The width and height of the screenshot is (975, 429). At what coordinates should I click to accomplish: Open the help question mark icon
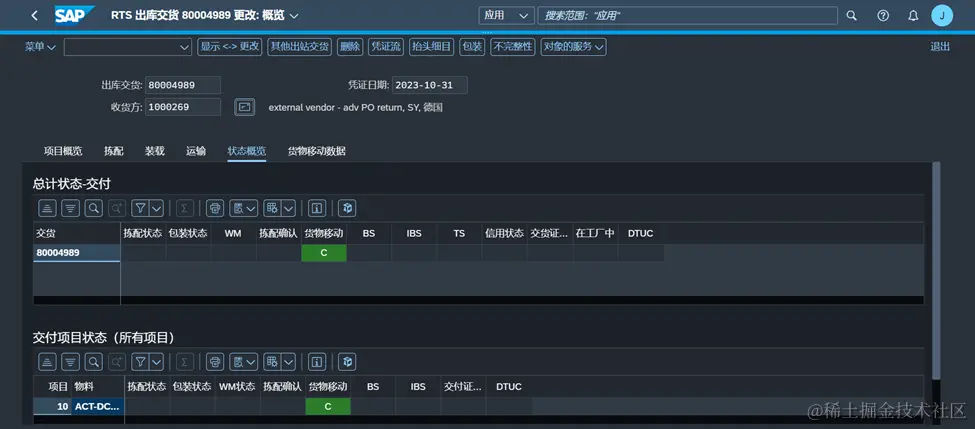click(x=883, y=16)
